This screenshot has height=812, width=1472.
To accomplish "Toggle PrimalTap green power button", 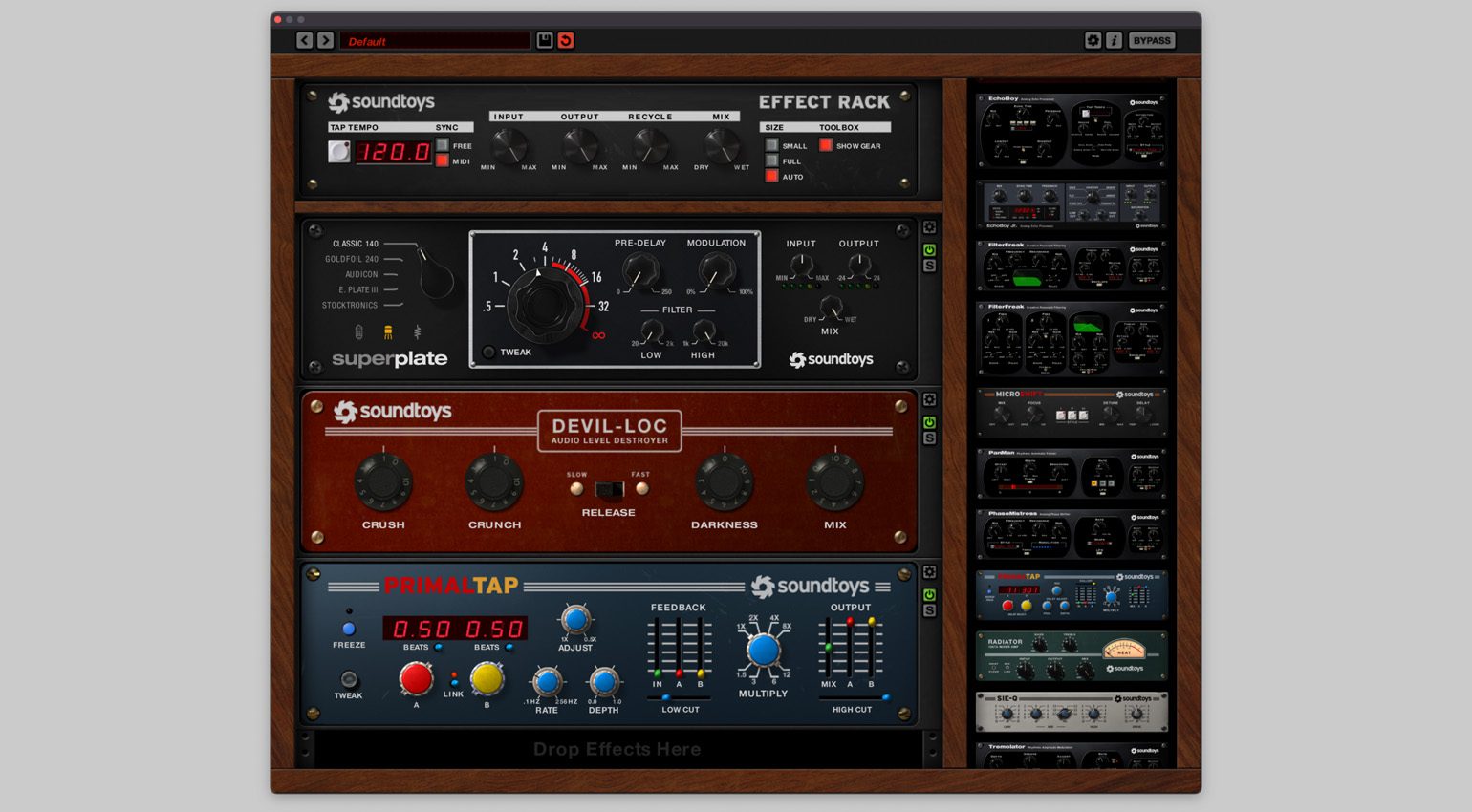I will (x=929, y=594).
